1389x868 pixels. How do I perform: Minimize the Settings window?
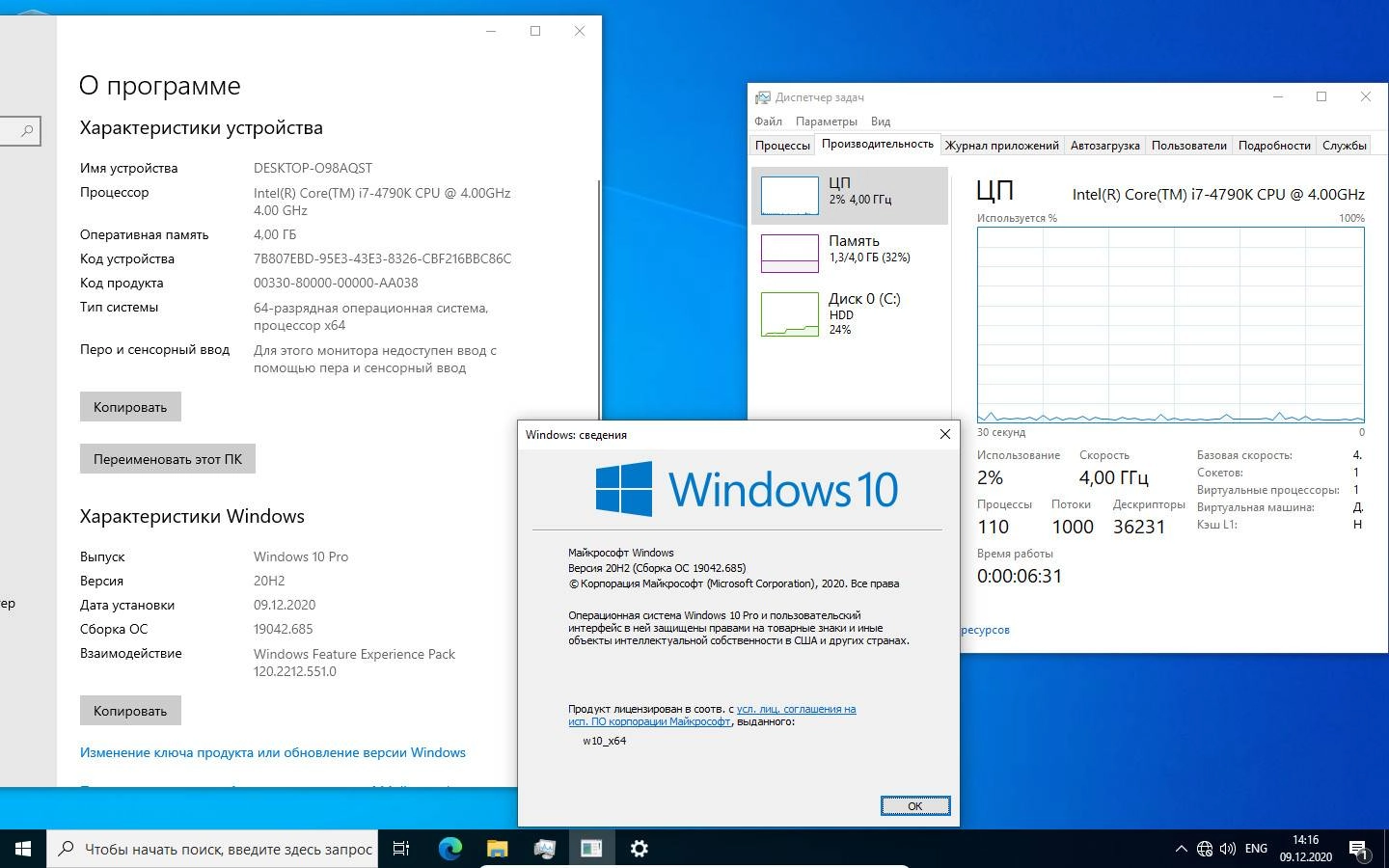coord(491,31)
